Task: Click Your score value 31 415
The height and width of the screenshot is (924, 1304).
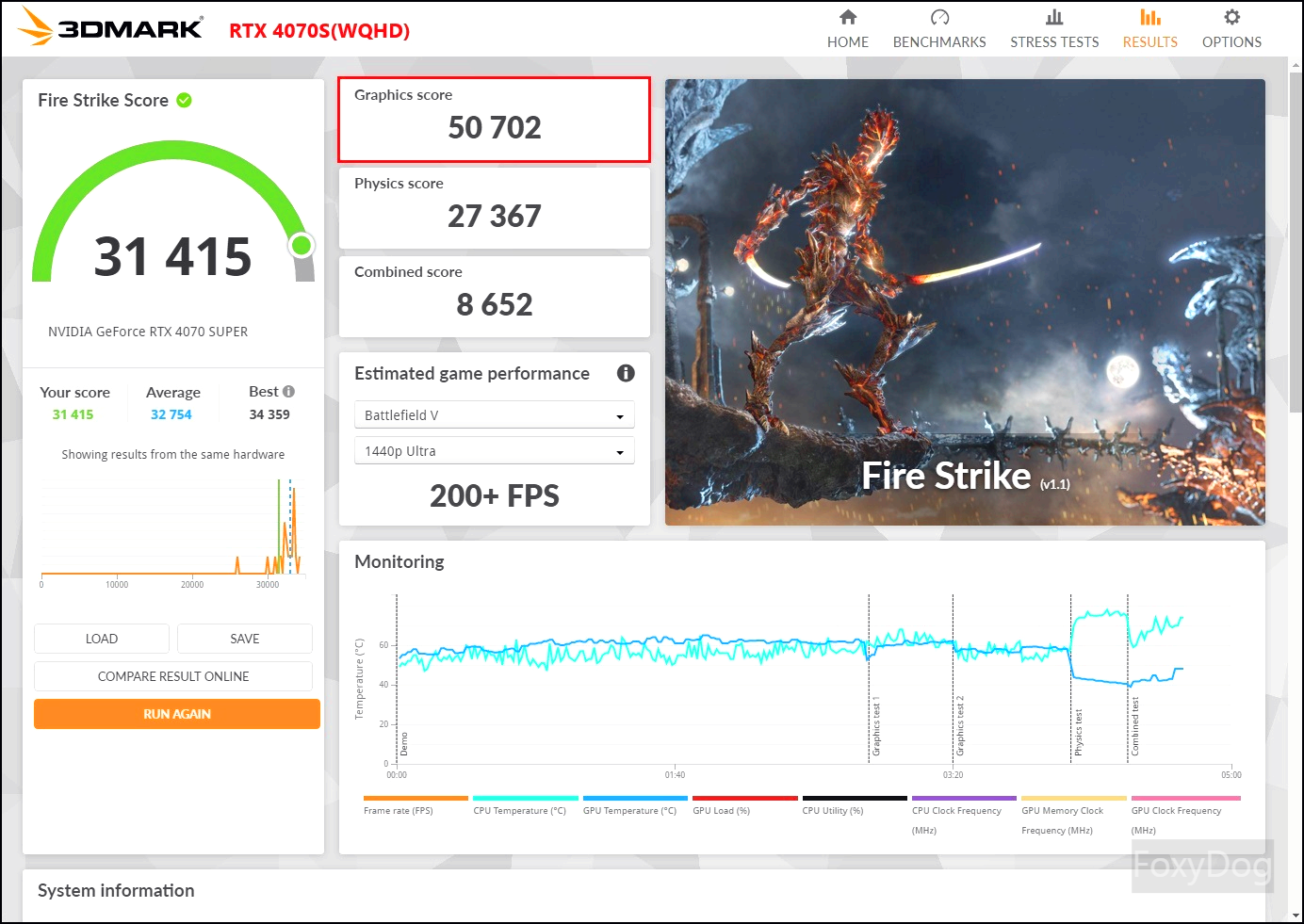Action: (x=73, y=414)
